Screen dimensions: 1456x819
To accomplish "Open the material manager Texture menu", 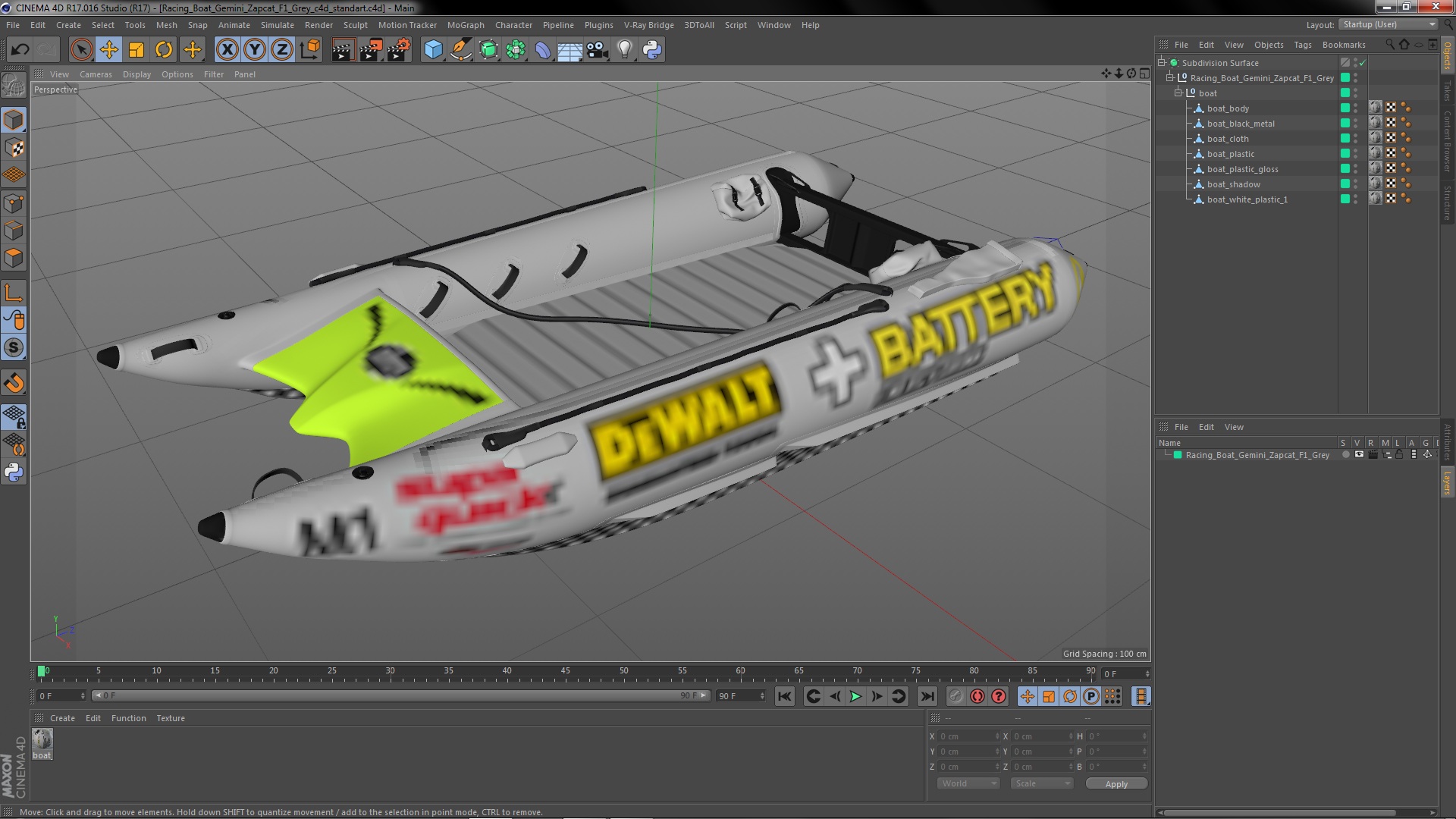I will tap(171, 718).
